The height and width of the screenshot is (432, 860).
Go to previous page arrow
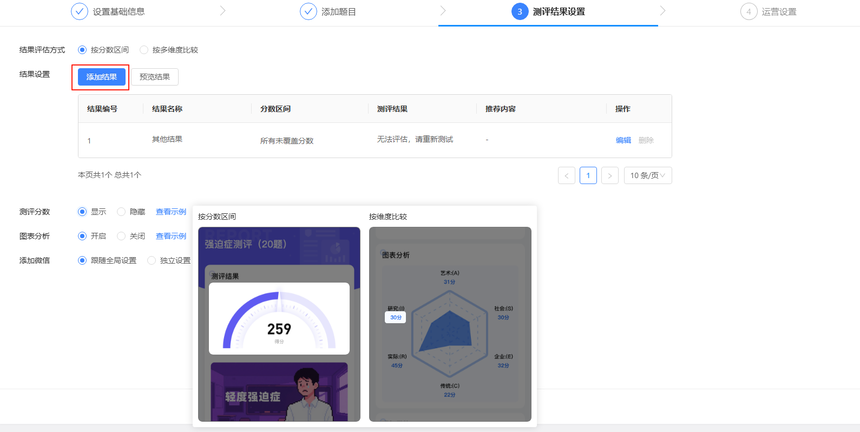(567, 175)
